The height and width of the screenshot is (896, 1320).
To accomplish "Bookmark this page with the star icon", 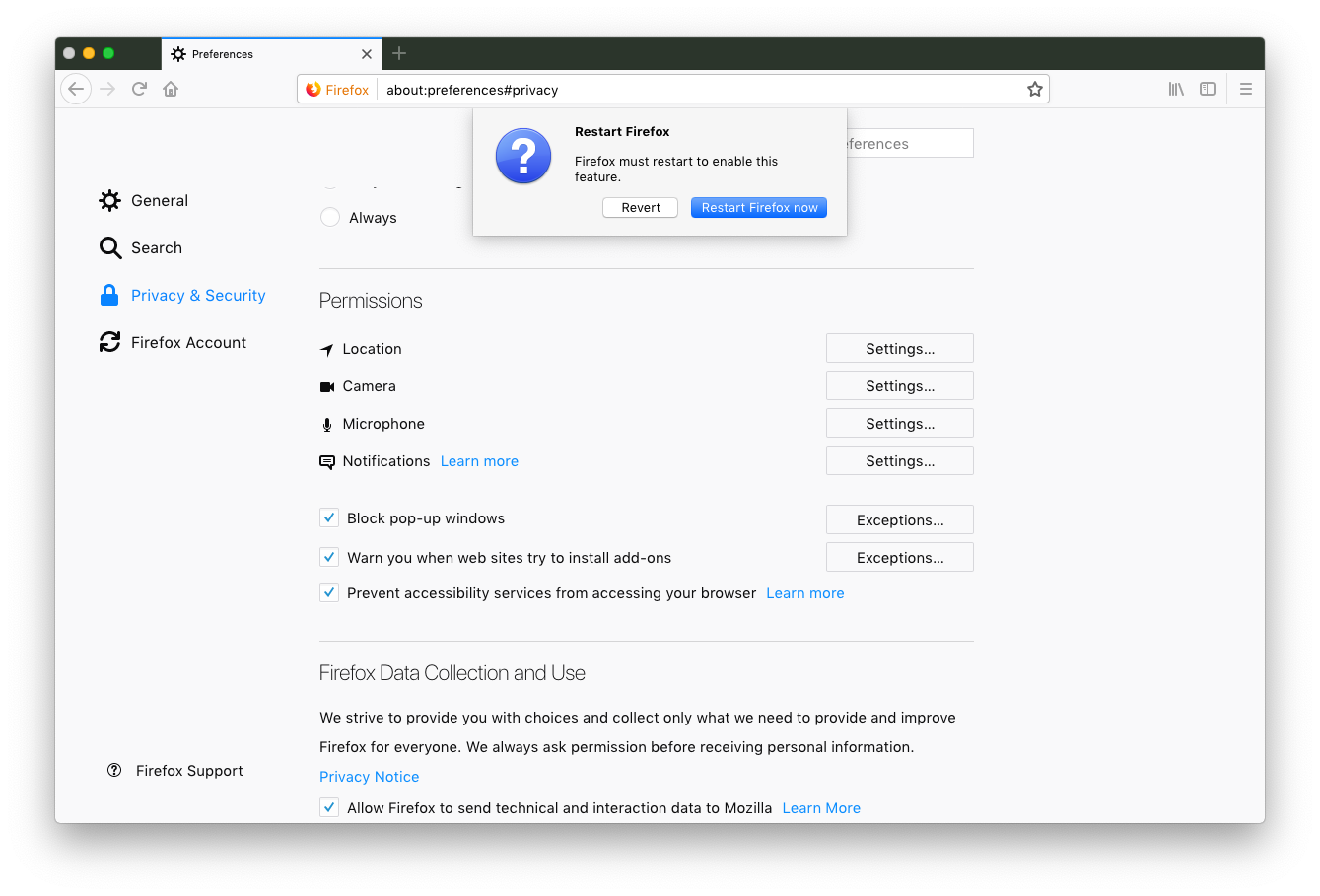I will 1035,89.
